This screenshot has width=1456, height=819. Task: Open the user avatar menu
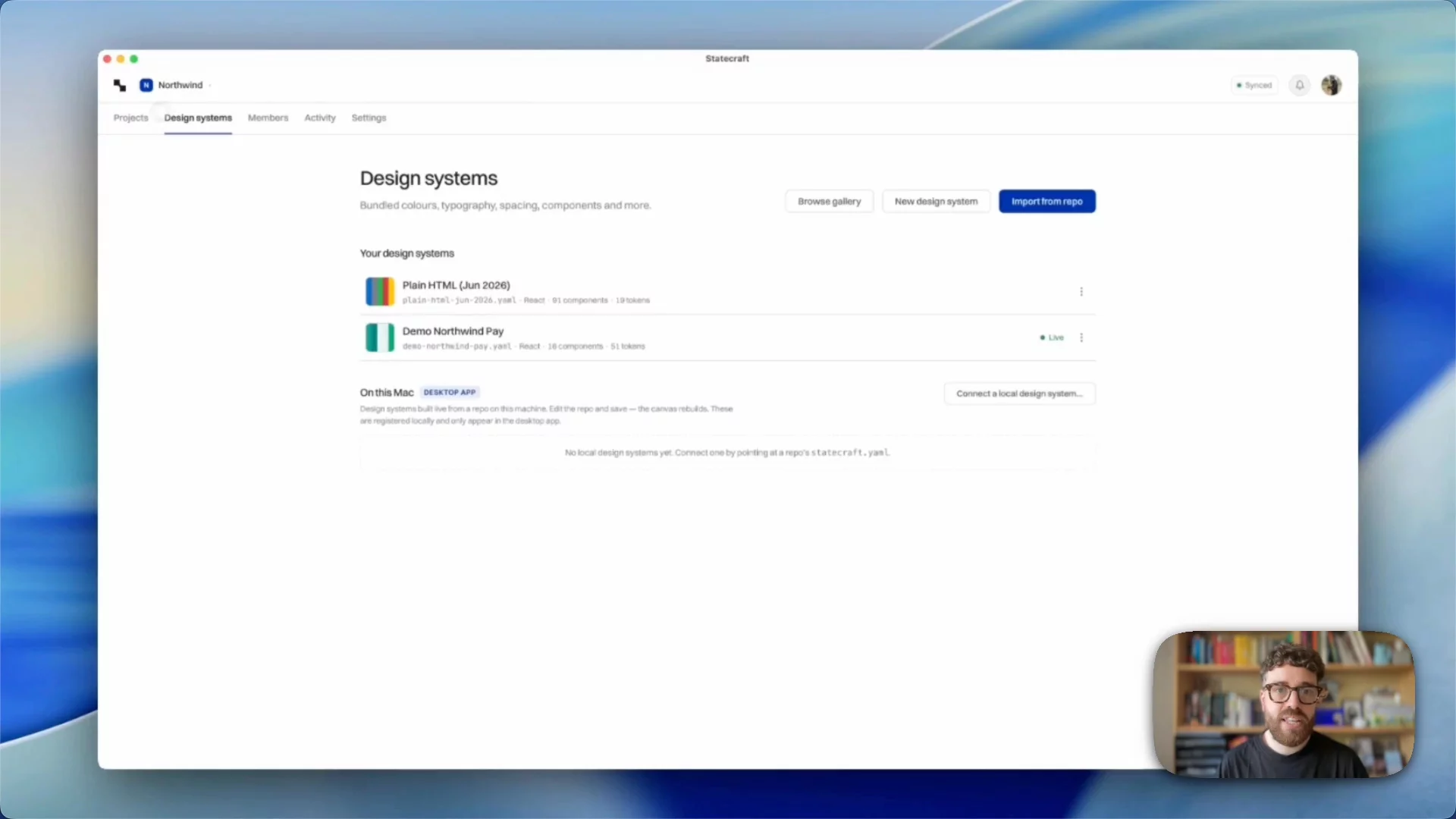(x=1331, y=85)
